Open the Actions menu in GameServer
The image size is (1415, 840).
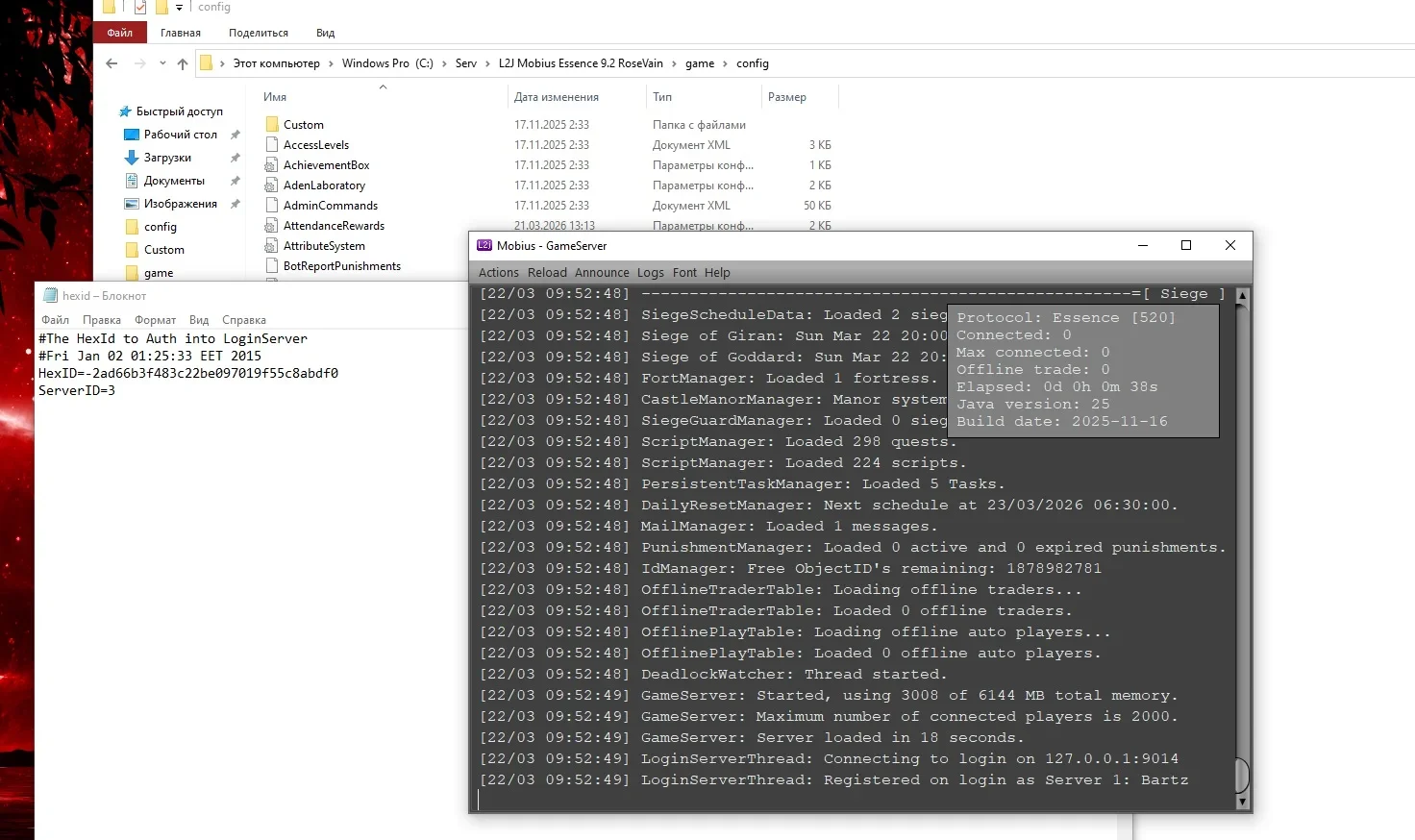click(x=499, y=273)
